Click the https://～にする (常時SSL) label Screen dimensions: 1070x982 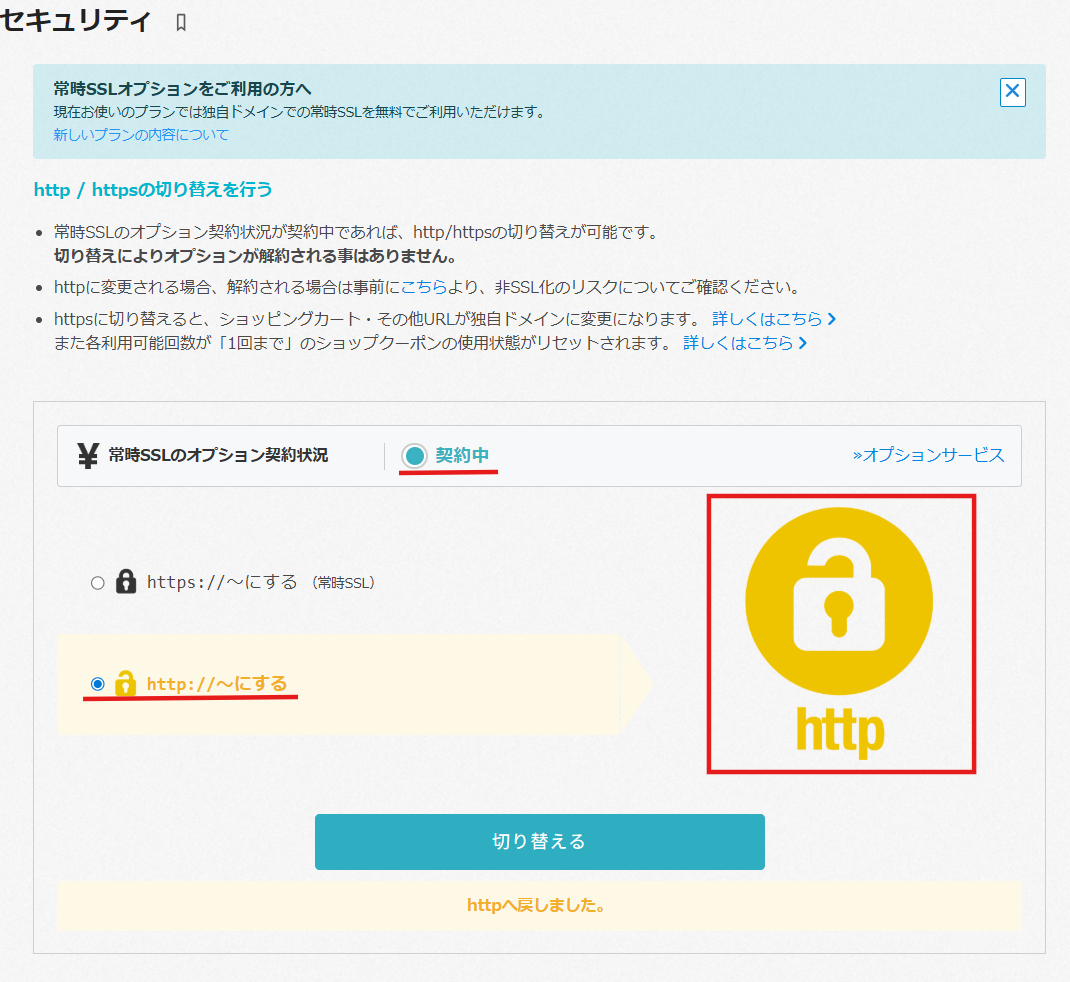[x=261, y=582]
